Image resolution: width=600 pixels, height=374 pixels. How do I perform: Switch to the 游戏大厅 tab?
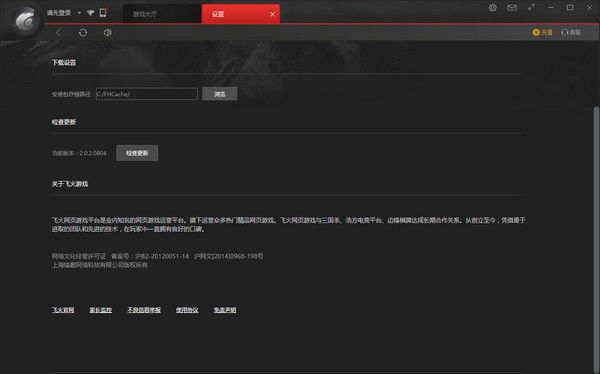[162, 14]
